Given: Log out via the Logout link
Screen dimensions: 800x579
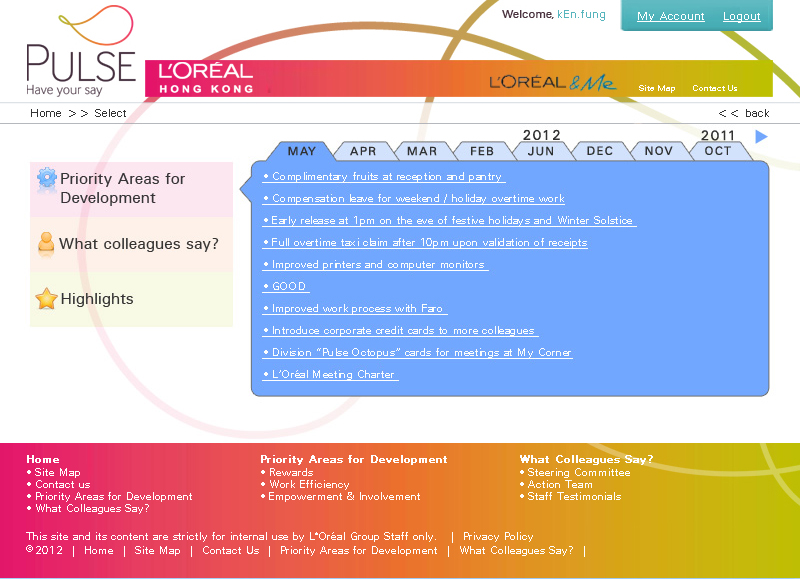Looking at the screenshot, I should pyautogui.click(x=741, y=16).
